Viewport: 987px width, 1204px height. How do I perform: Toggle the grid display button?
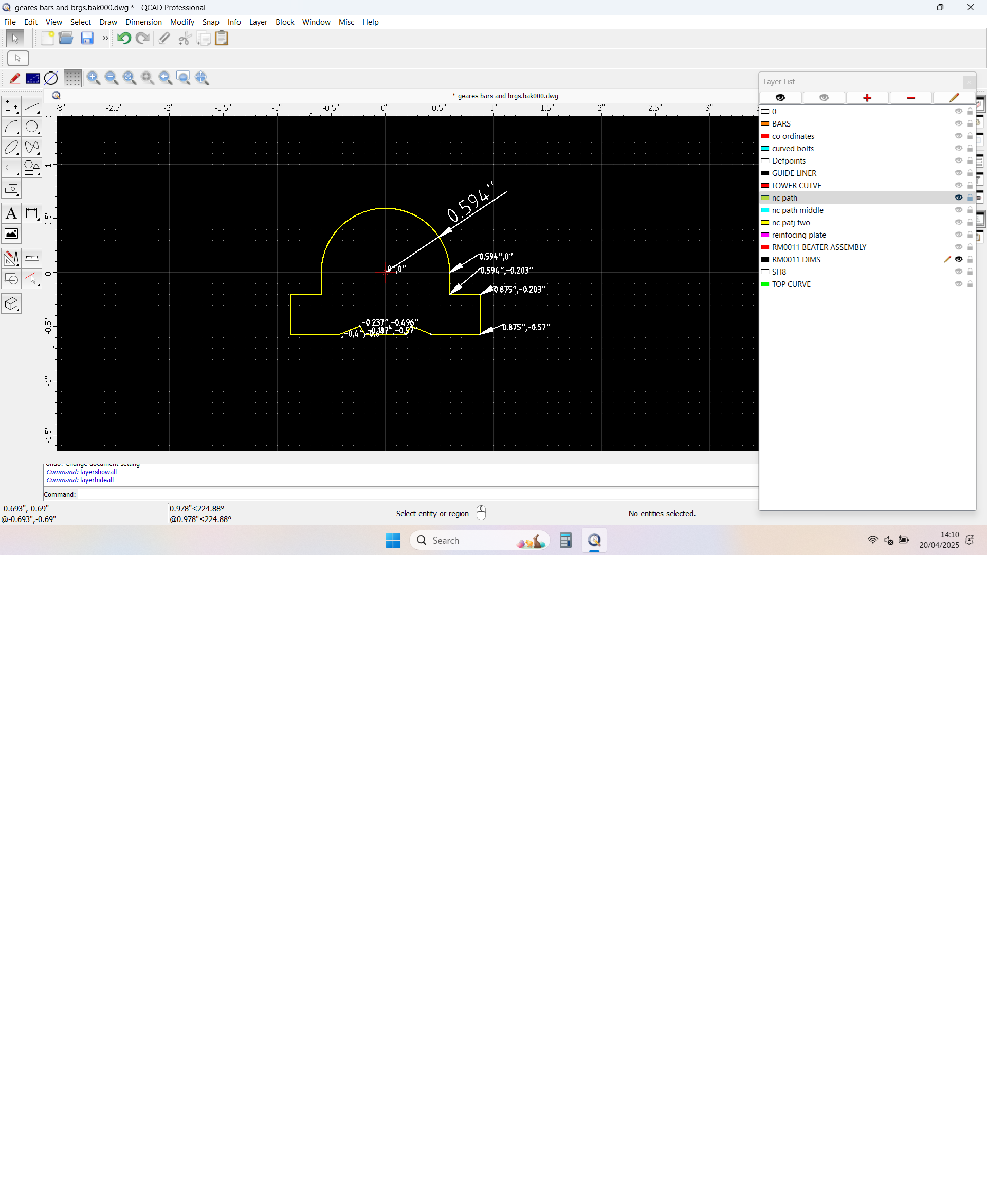tap(72, 78)
